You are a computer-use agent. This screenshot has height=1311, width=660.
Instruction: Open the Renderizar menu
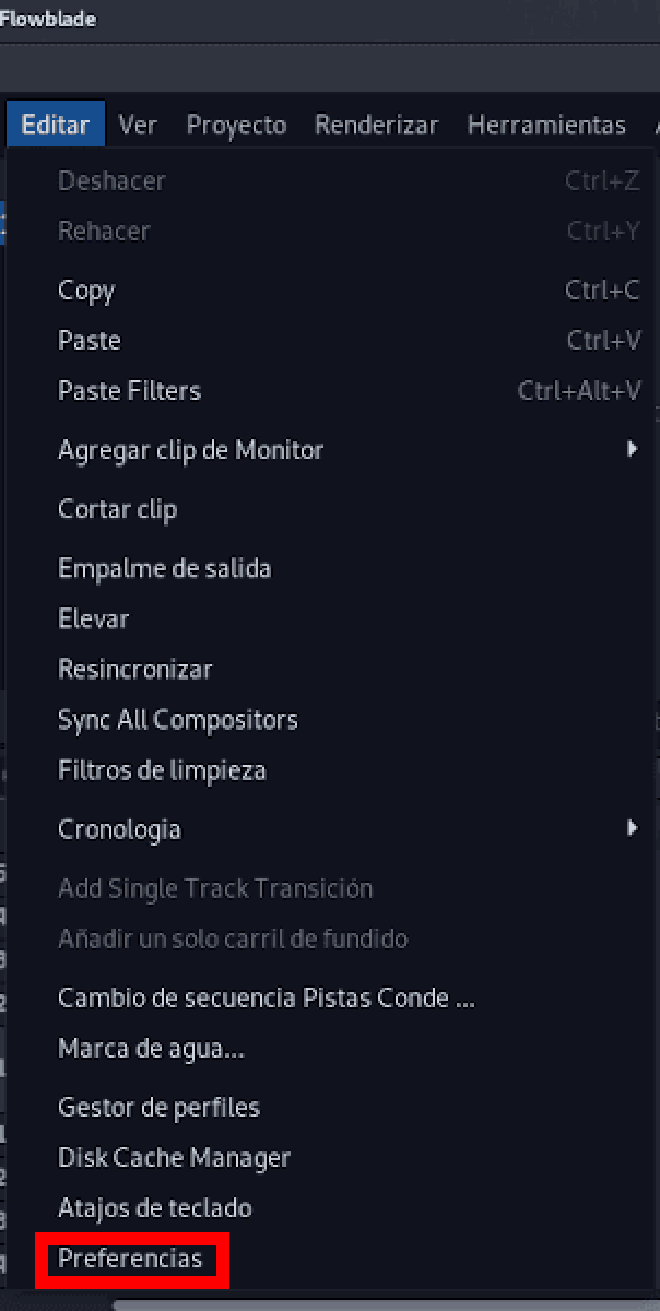377,125
